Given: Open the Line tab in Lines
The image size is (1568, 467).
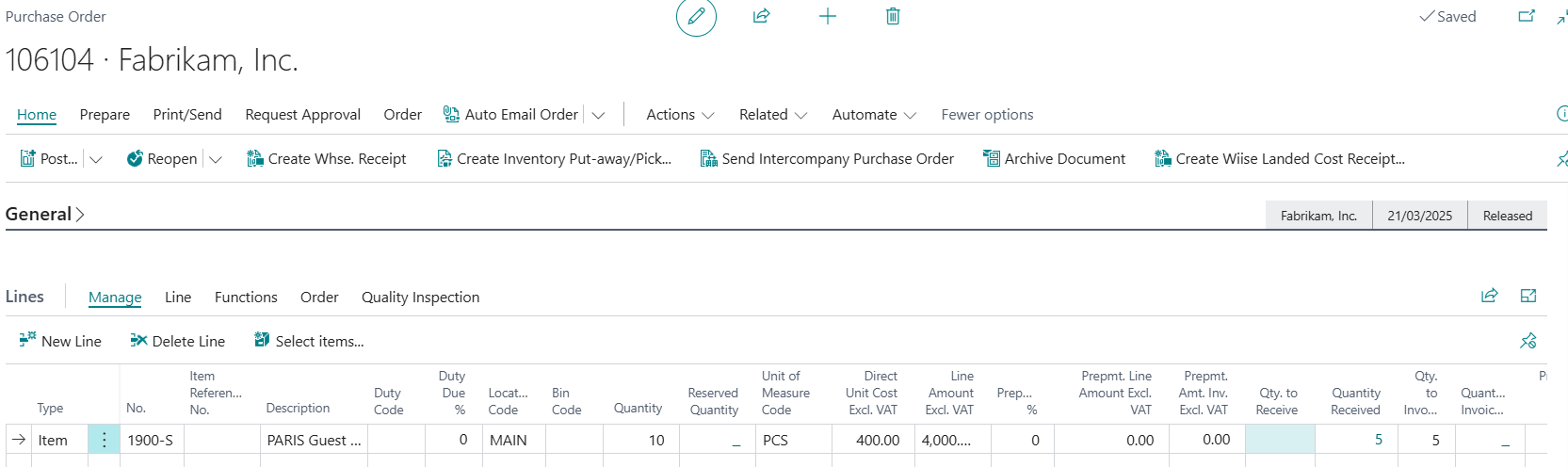Looking at the screenshot, I should click(x=178, y=298).
